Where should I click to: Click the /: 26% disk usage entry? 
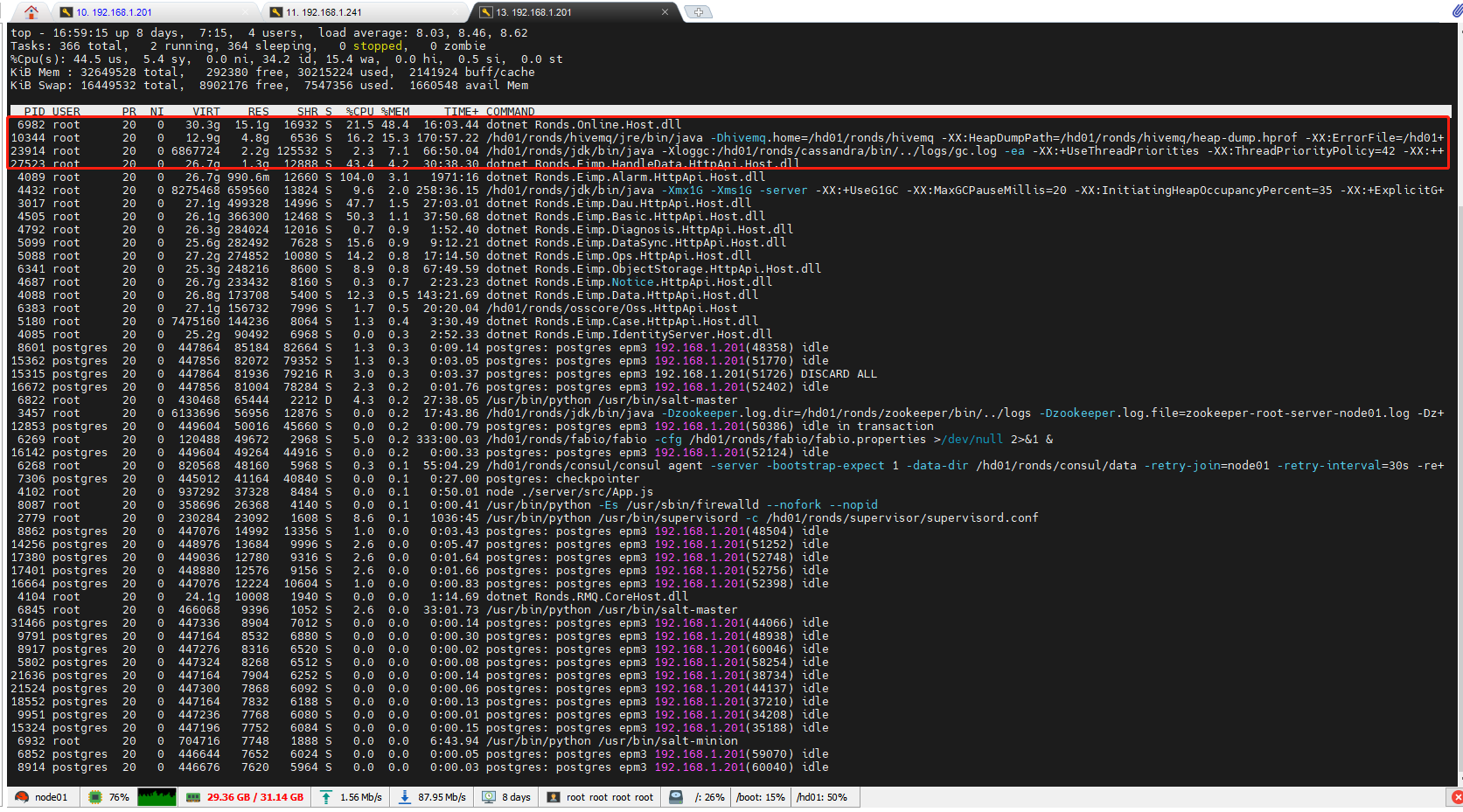click(x=710, y=797)
